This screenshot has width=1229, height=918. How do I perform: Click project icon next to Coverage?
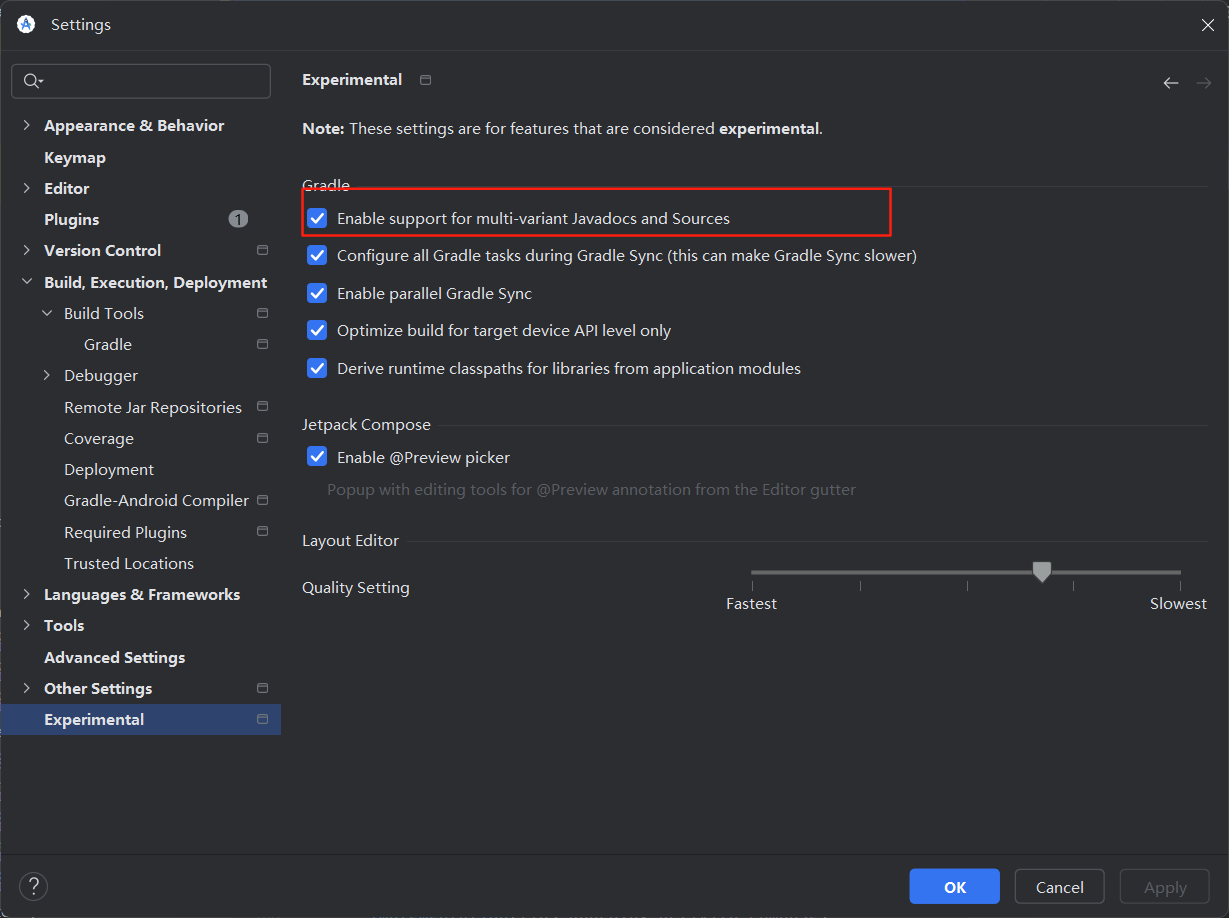pos(262,438)
